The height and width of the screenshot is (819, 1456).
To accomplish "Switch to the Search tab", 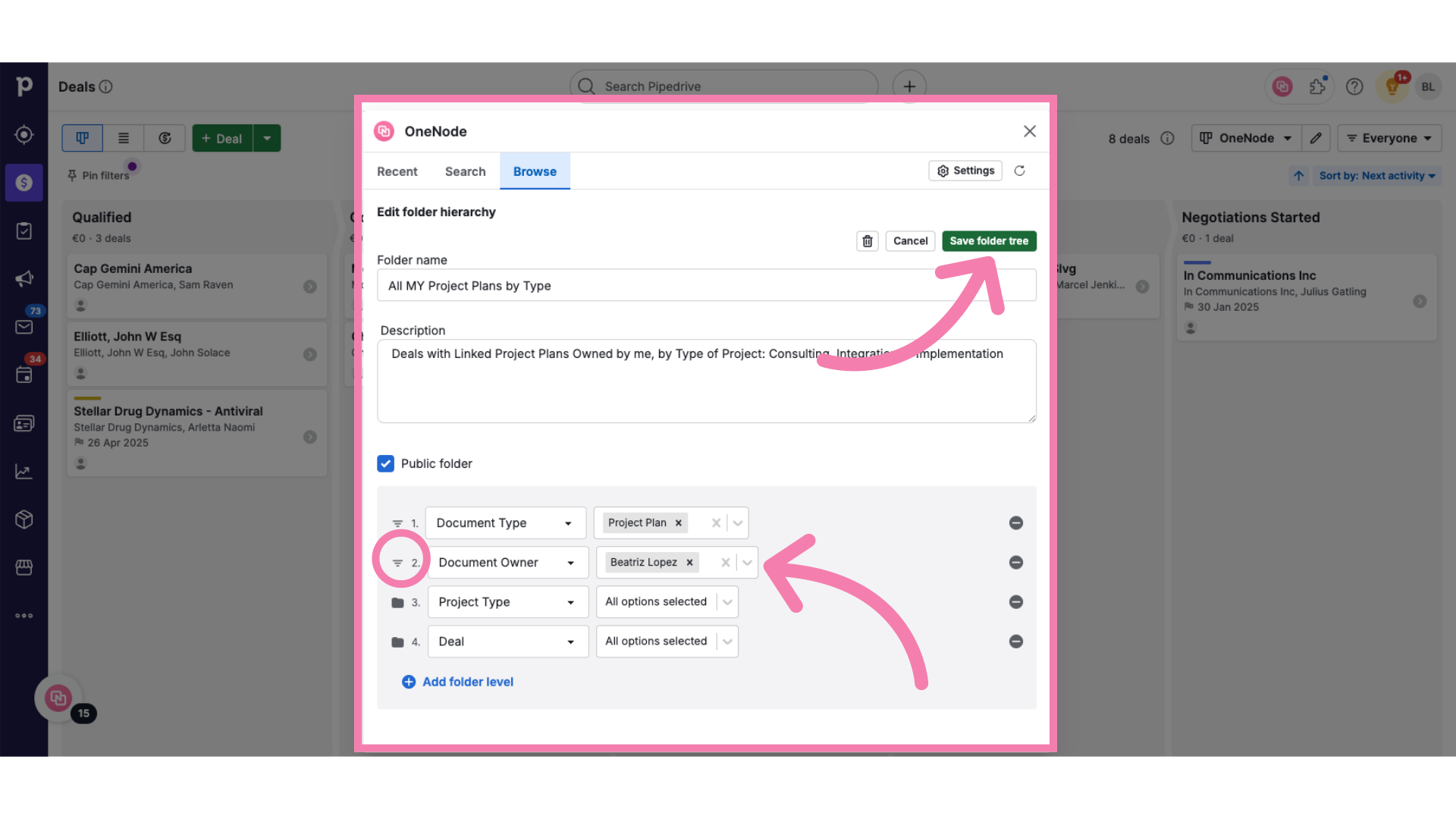I will [465, 171].
